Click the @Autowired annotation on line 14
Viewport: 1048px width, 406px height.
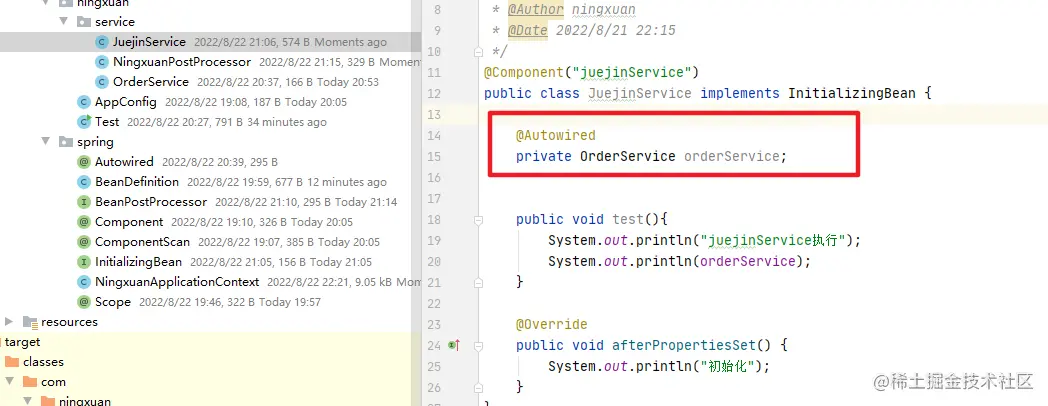tap(555, 135)
